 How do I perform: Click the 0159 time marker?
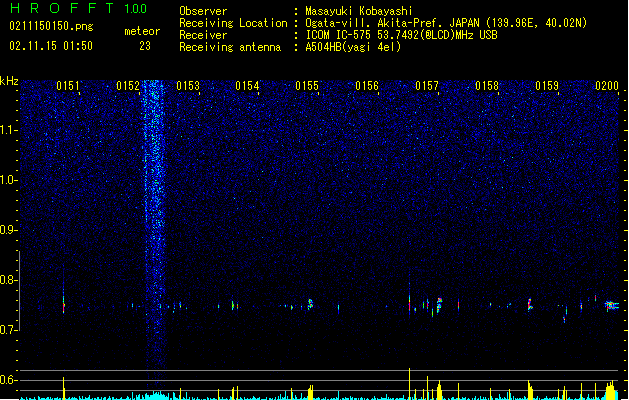click(x=547, y=86)
